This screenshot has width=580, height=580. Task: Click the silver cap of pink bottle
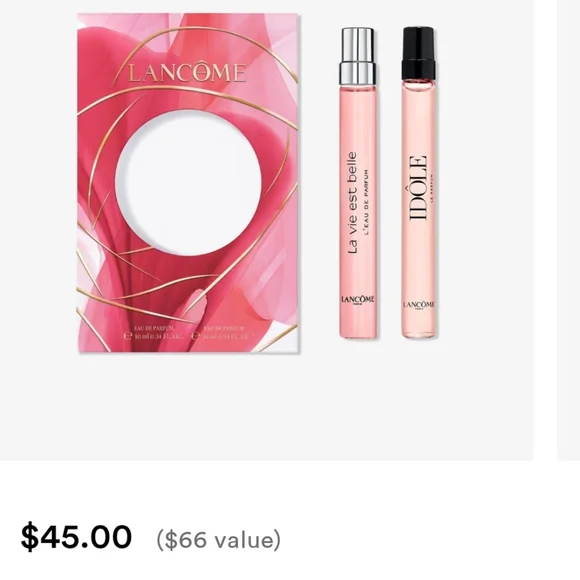pos(358,56)
